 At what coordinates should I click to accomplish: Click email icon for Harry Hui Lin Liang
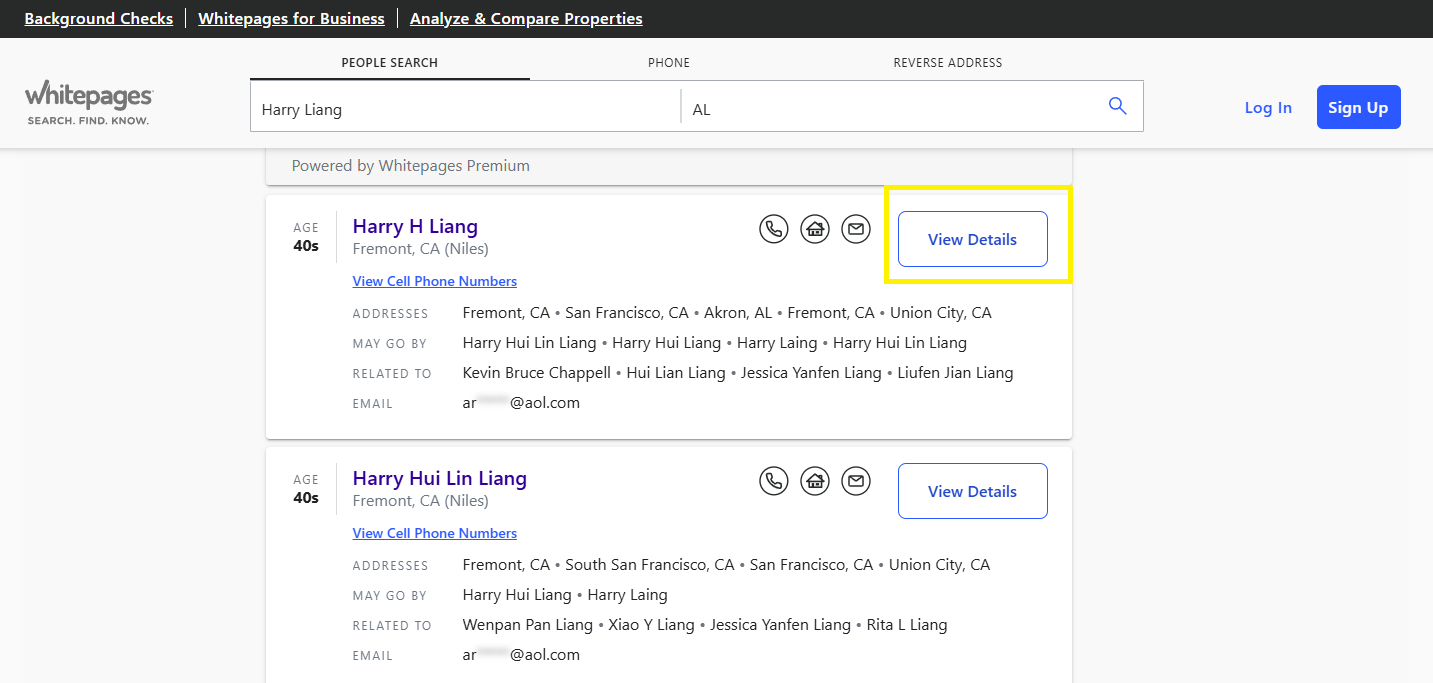pos(856,482)
